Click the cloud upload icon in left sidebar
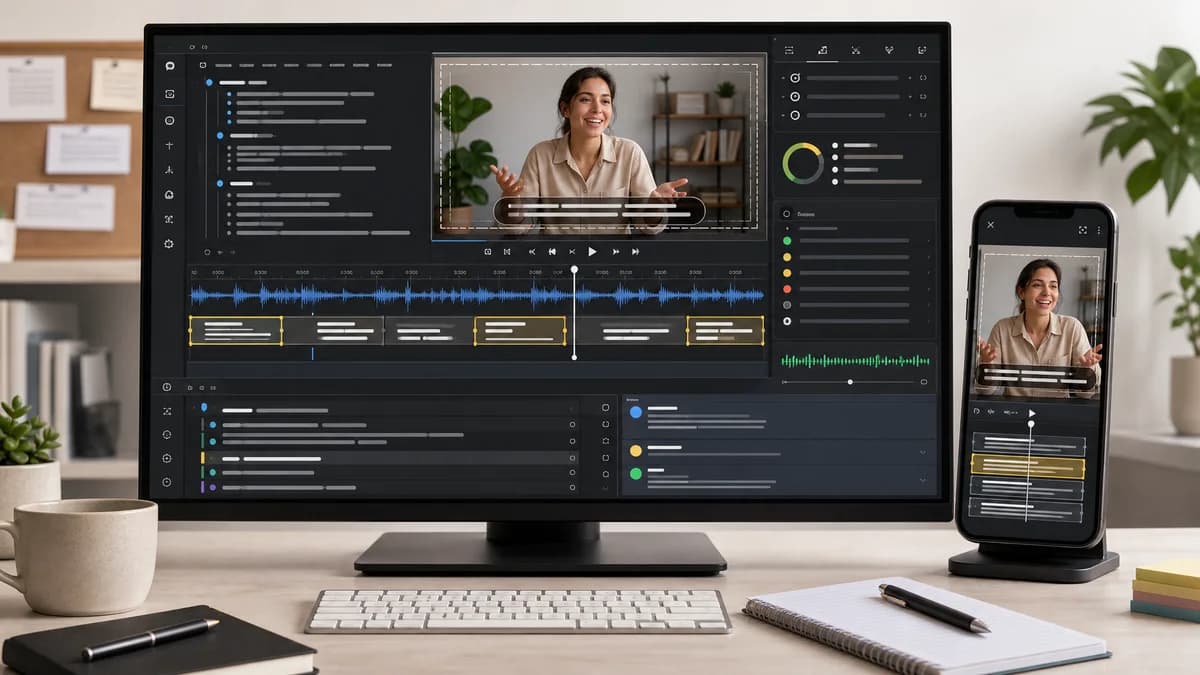This screenshot has height=675, width=1200. pos(169,195)
